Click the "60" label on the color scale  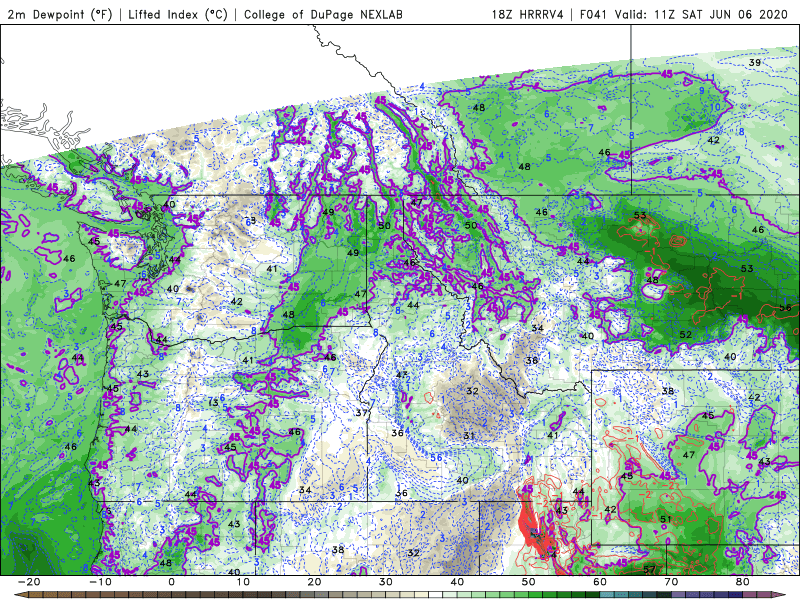click(600, 582)
